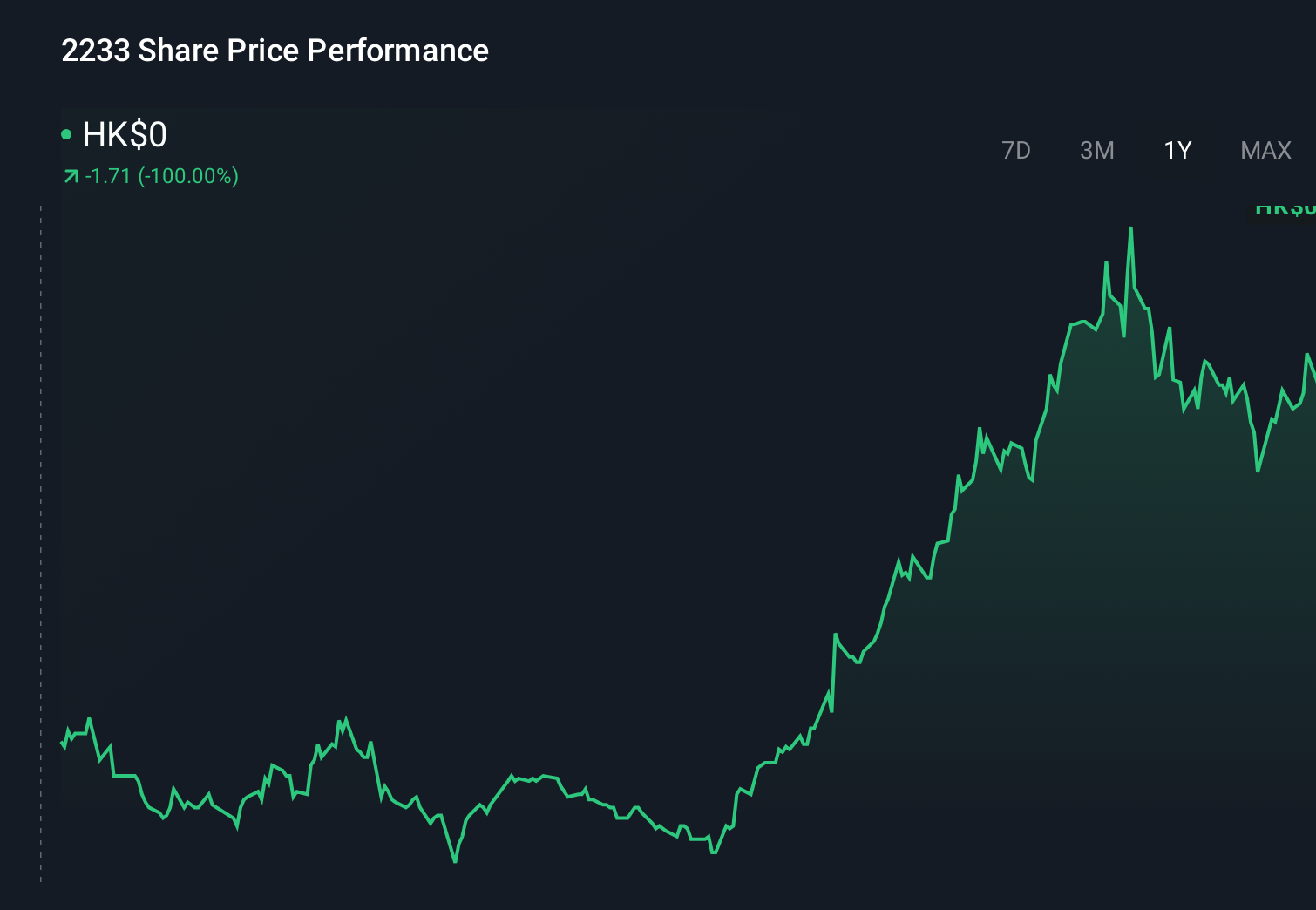Switch to the 7D time range
Image resolution: width=1316 pixels, height=910 pixels.
tap(1016, 150)
